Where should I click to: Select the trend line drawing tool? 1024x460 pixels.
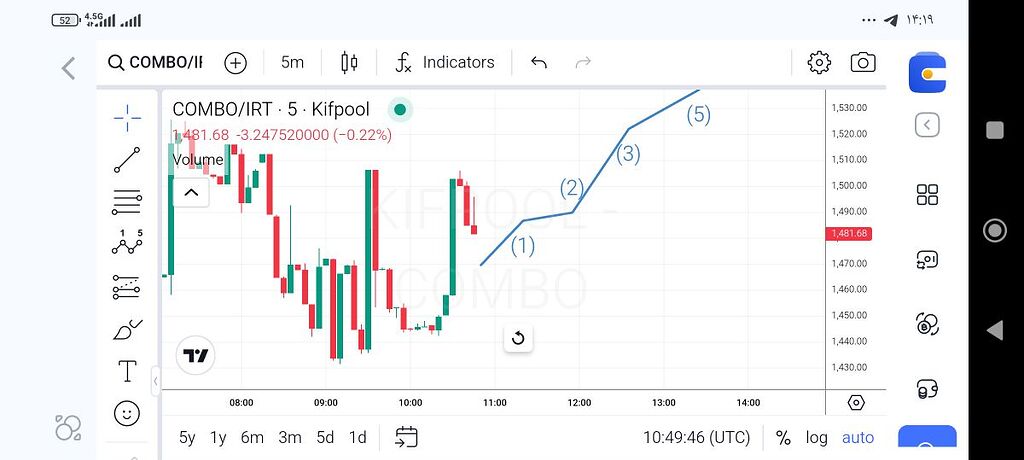(127, 160)
